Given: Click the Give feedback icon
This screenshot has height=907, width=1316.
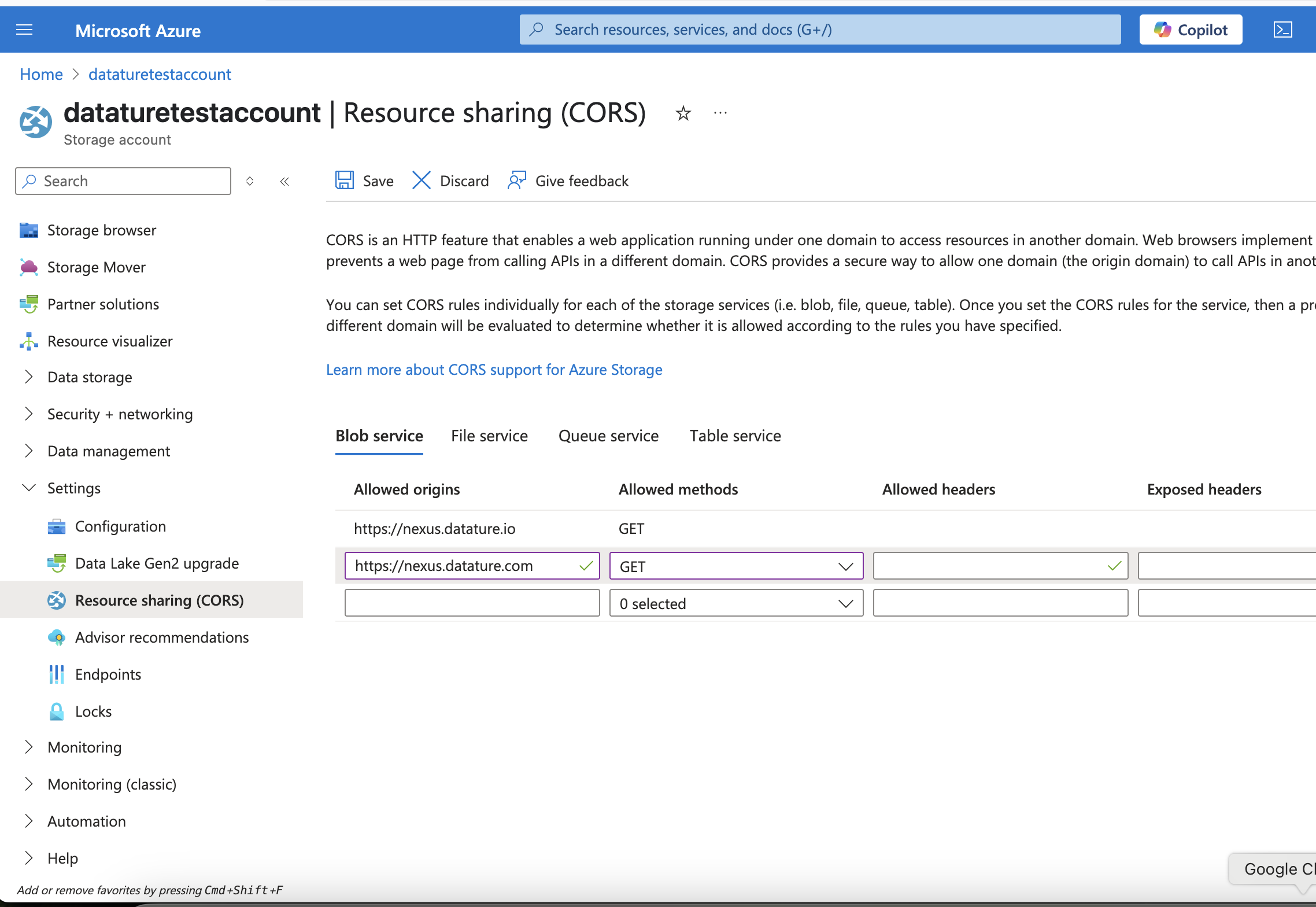Looking at the screenshot, I should [516, 180].
